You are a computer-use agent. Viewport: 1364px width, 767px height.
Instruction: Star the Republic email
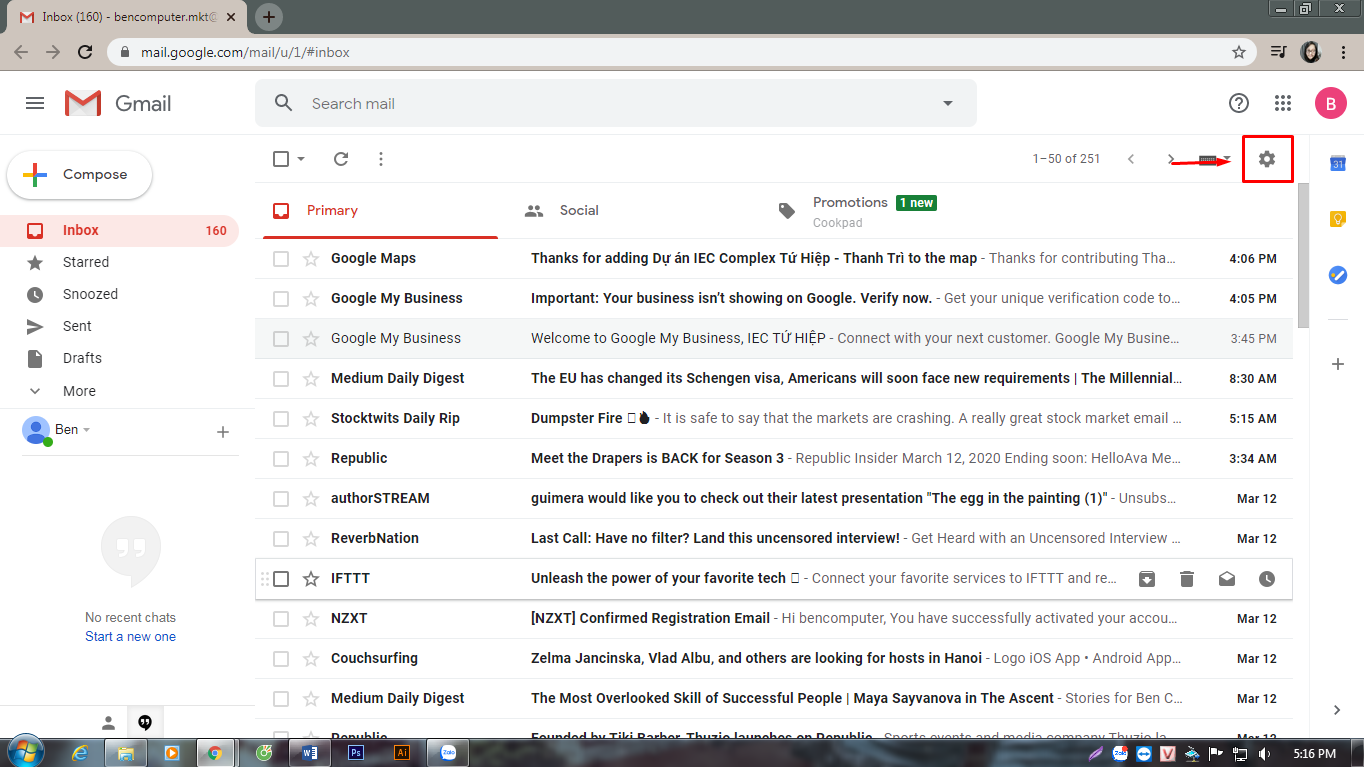pos(311,458)
